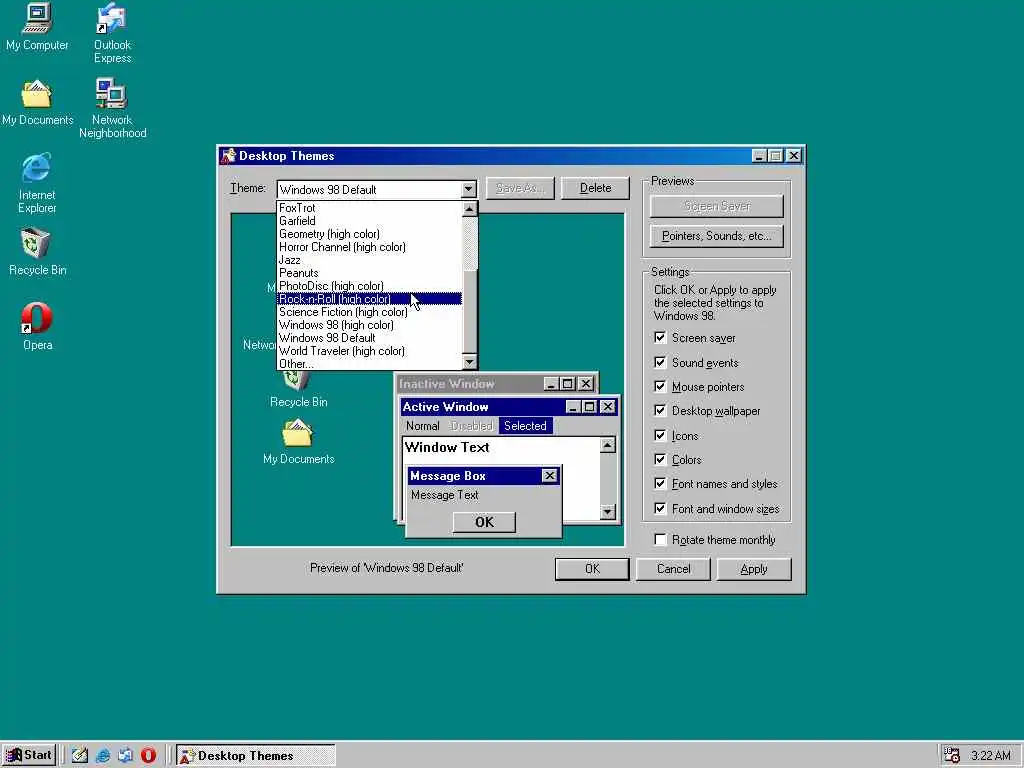Click preview window scroll down arrow

607,512
